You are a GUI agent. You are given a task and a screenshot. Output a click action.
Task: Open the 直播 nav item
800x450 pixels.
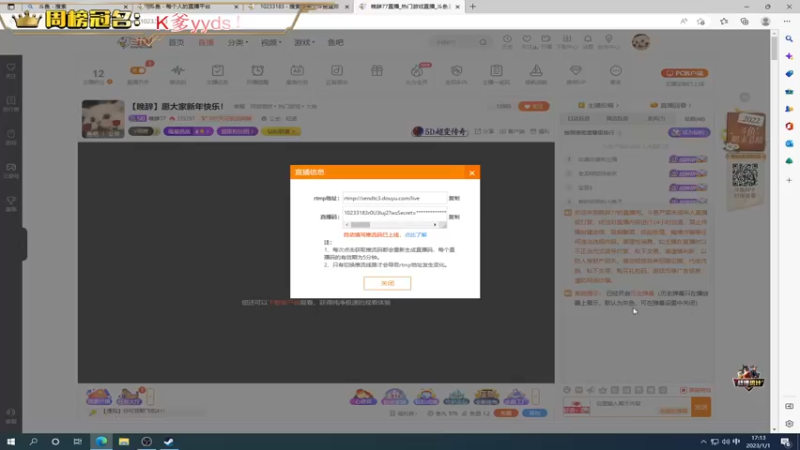206,42
